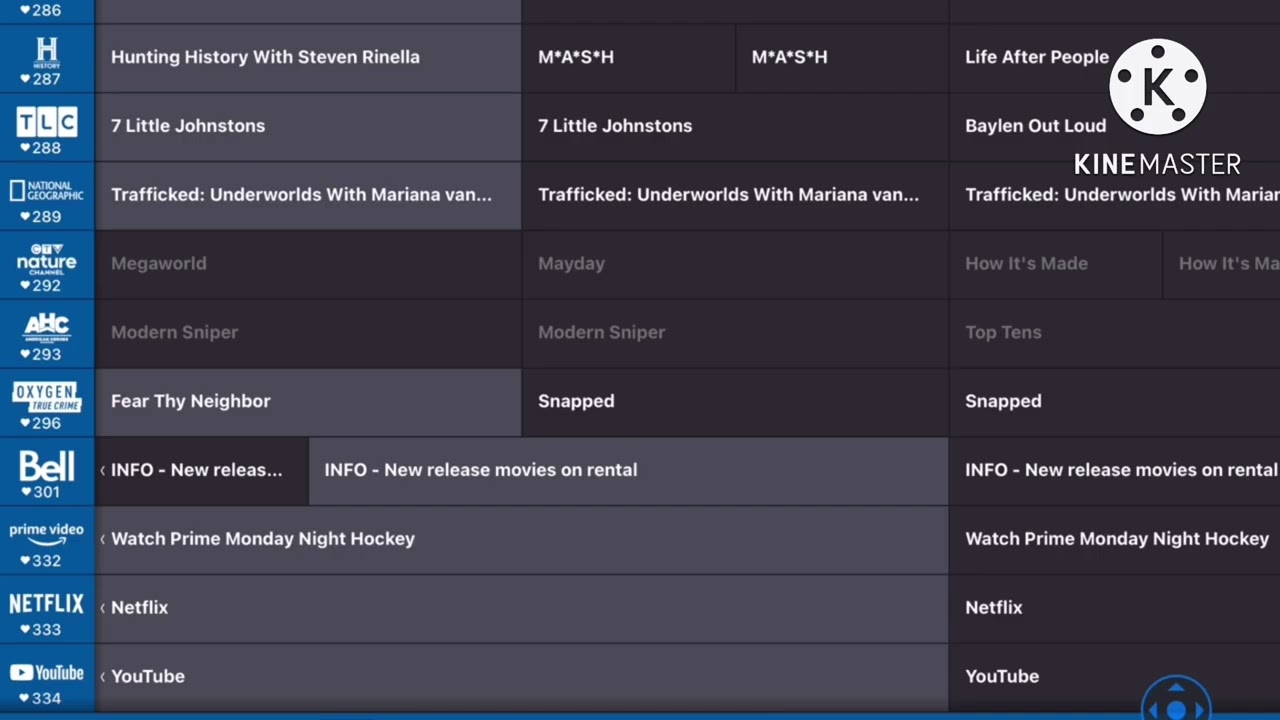
Task: Open the currently airing Trafficked: Underworlds listing
Action: coord(308,195)
